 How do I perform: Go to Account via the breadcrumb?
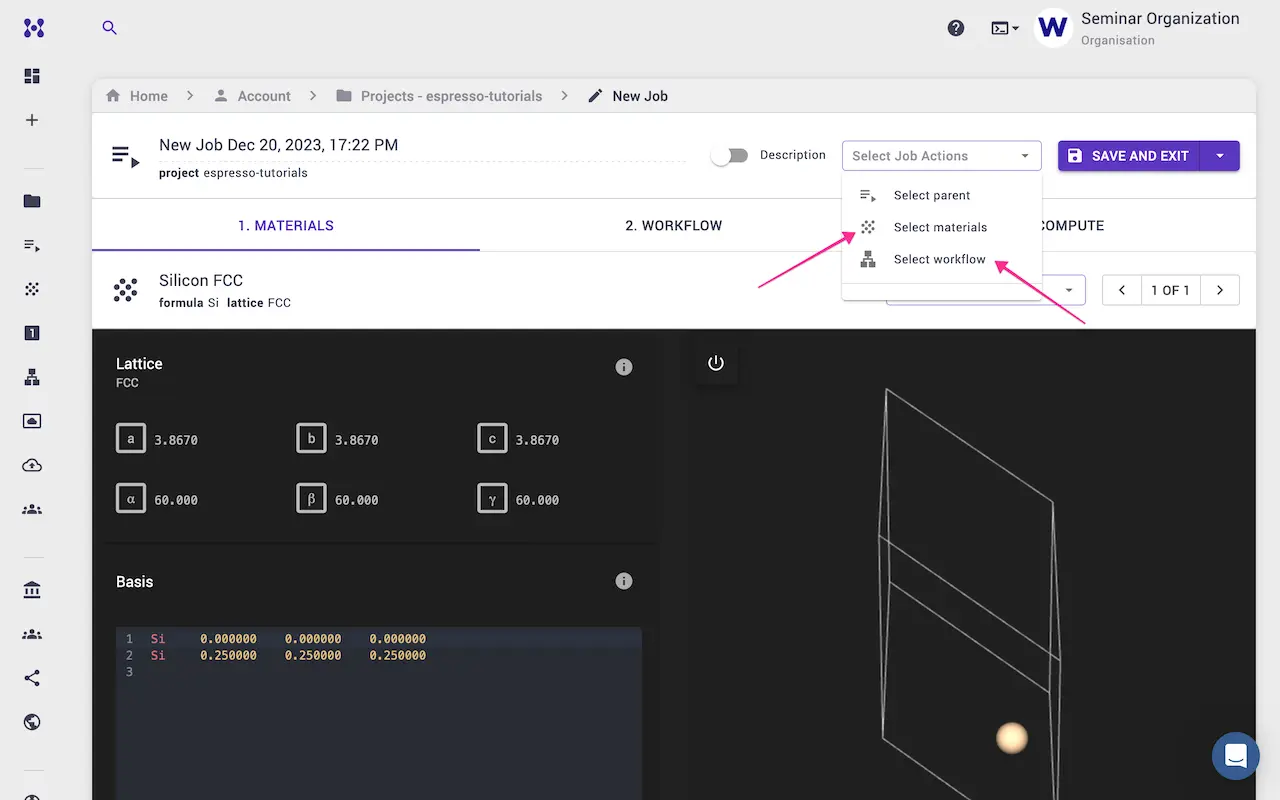click(x=264, y=95)
